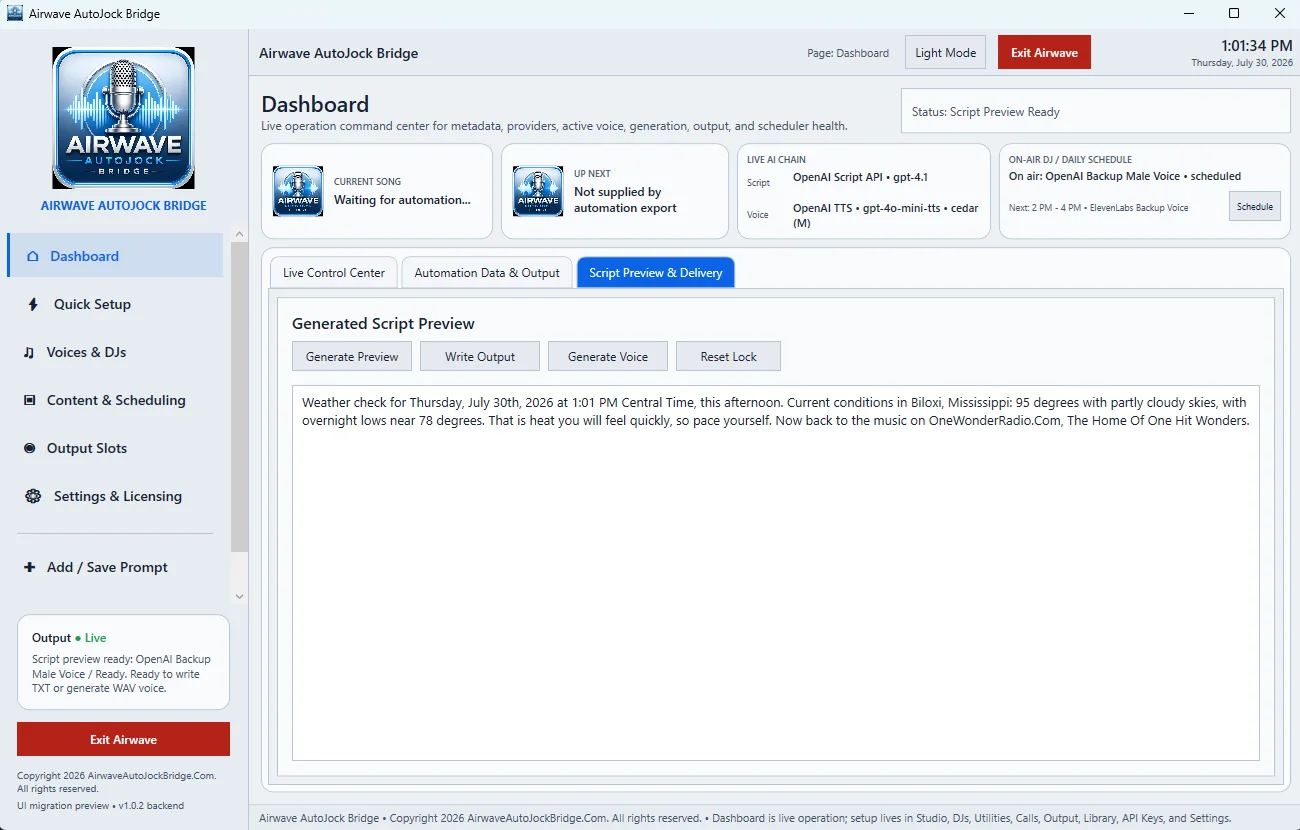
Task: Click the Settings & Licensing gear icon
Action: point(33,496)
